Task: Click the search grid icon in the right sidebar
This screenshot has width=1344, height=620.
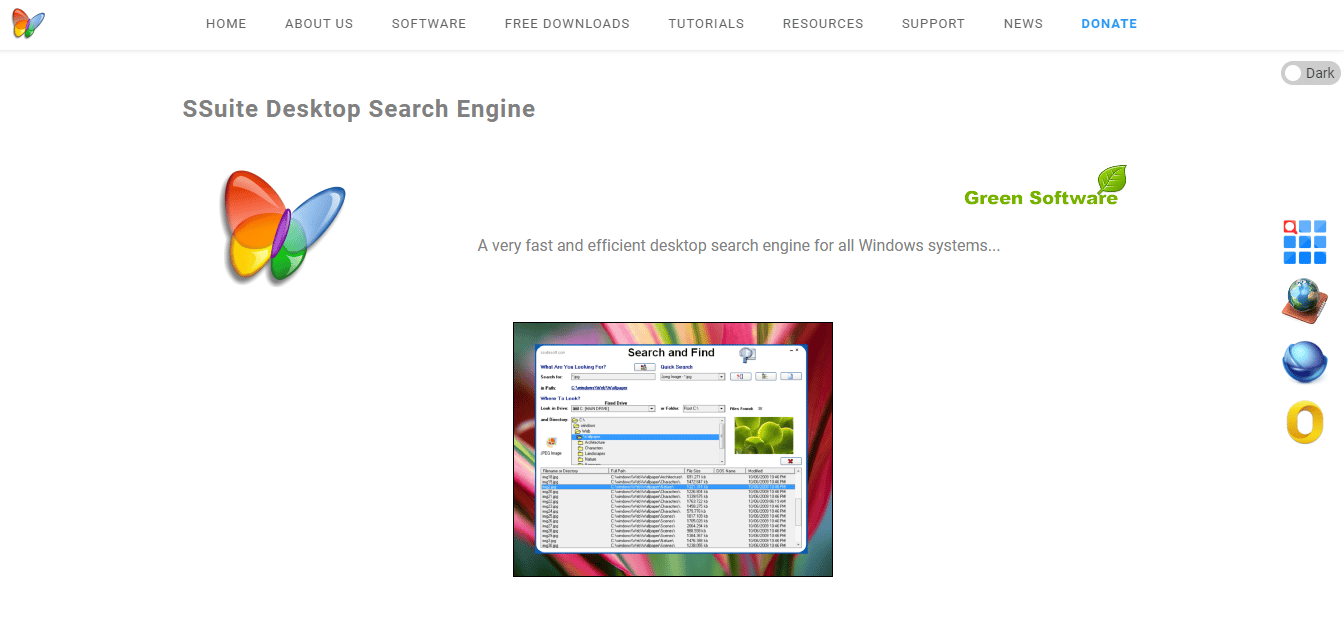Action: coord(1303,240)
